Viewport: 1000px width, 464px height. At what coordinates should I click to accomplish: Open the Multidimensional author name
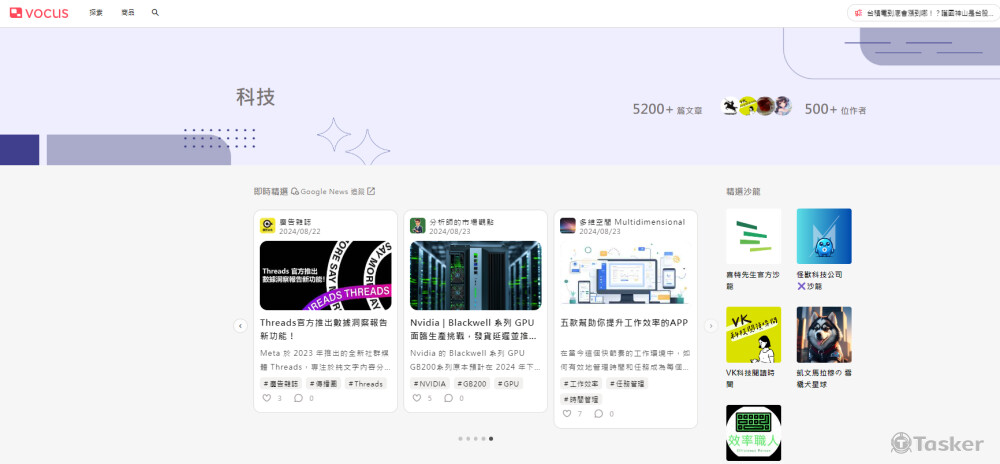(x=632, y=222)
